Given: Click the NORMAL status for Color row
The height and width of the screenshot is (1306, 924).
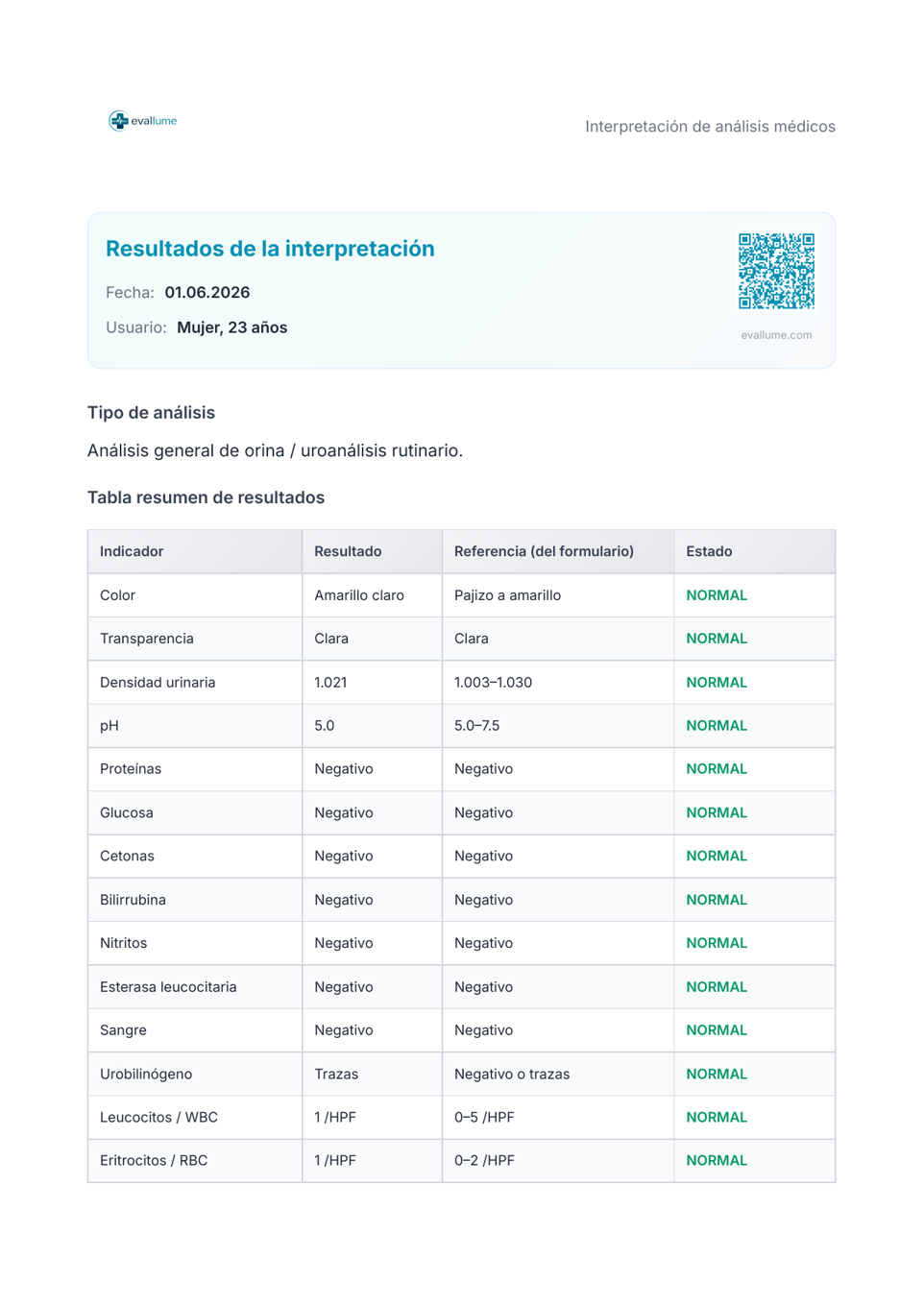Looking at the screenshot, I should [717, 595].
